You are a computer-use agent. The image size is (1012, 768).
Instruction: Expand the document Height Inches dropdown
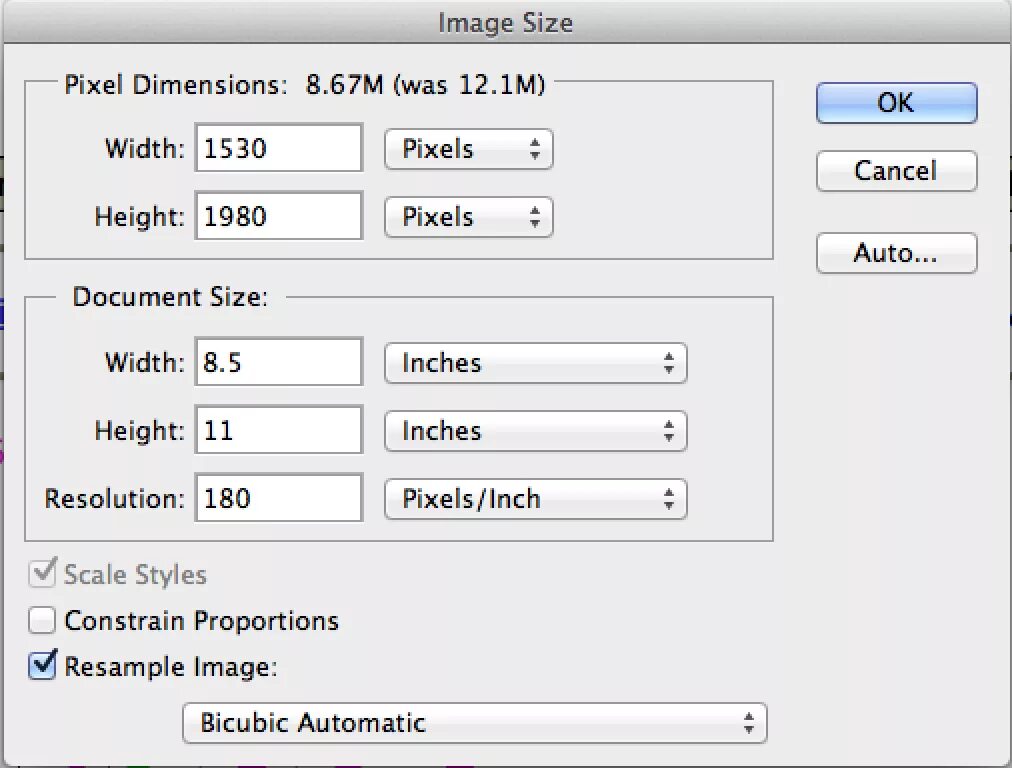[x=535, y=431]
